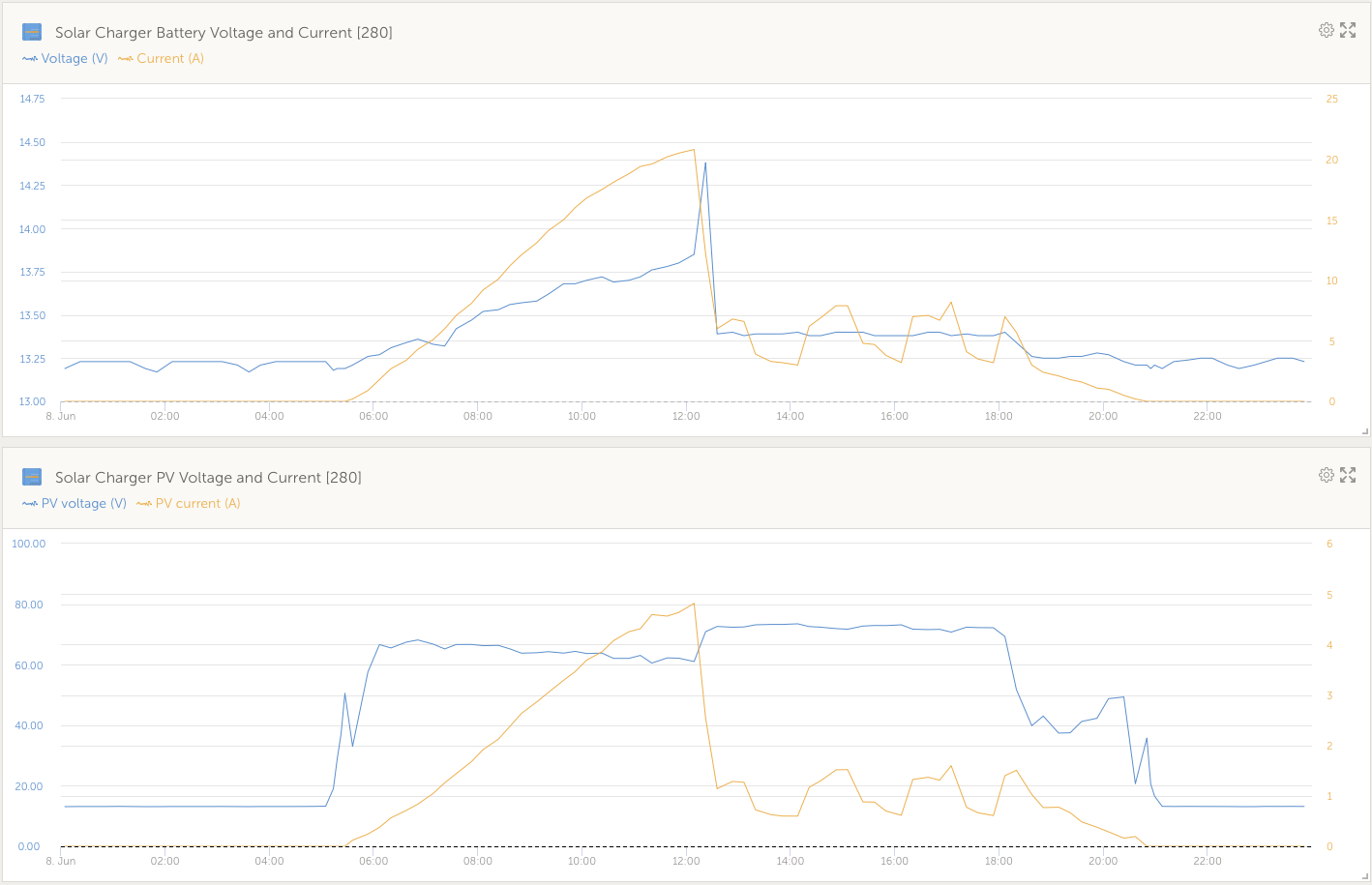Screen dimensions: 1372x885
Task: Click the battery voltage spike peak after 12:00
Action: [705, 163]
